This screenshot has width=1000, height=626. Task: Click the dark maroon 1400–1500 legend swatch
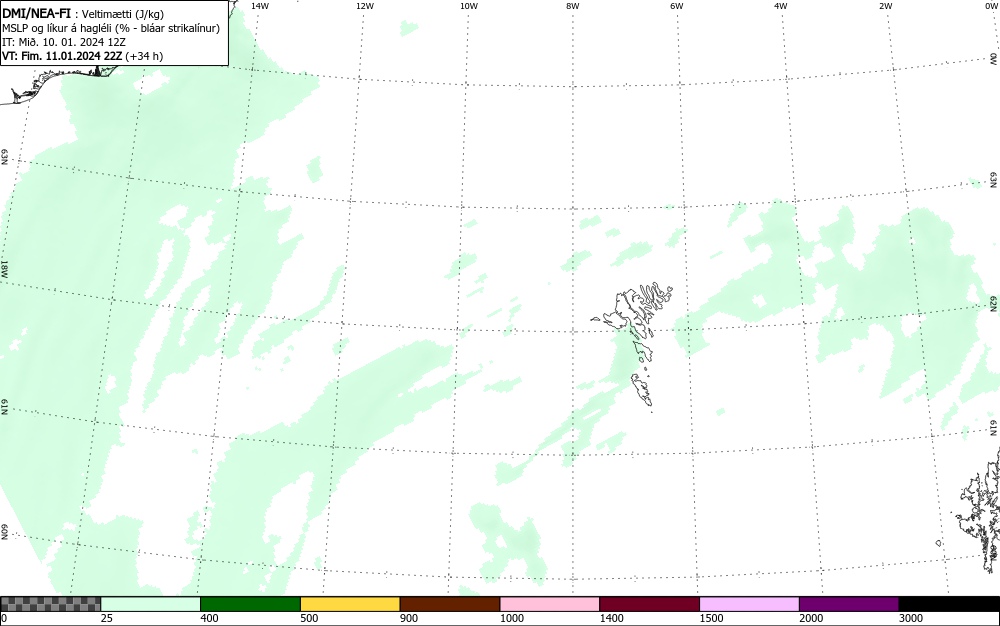[x=649, y=604]
